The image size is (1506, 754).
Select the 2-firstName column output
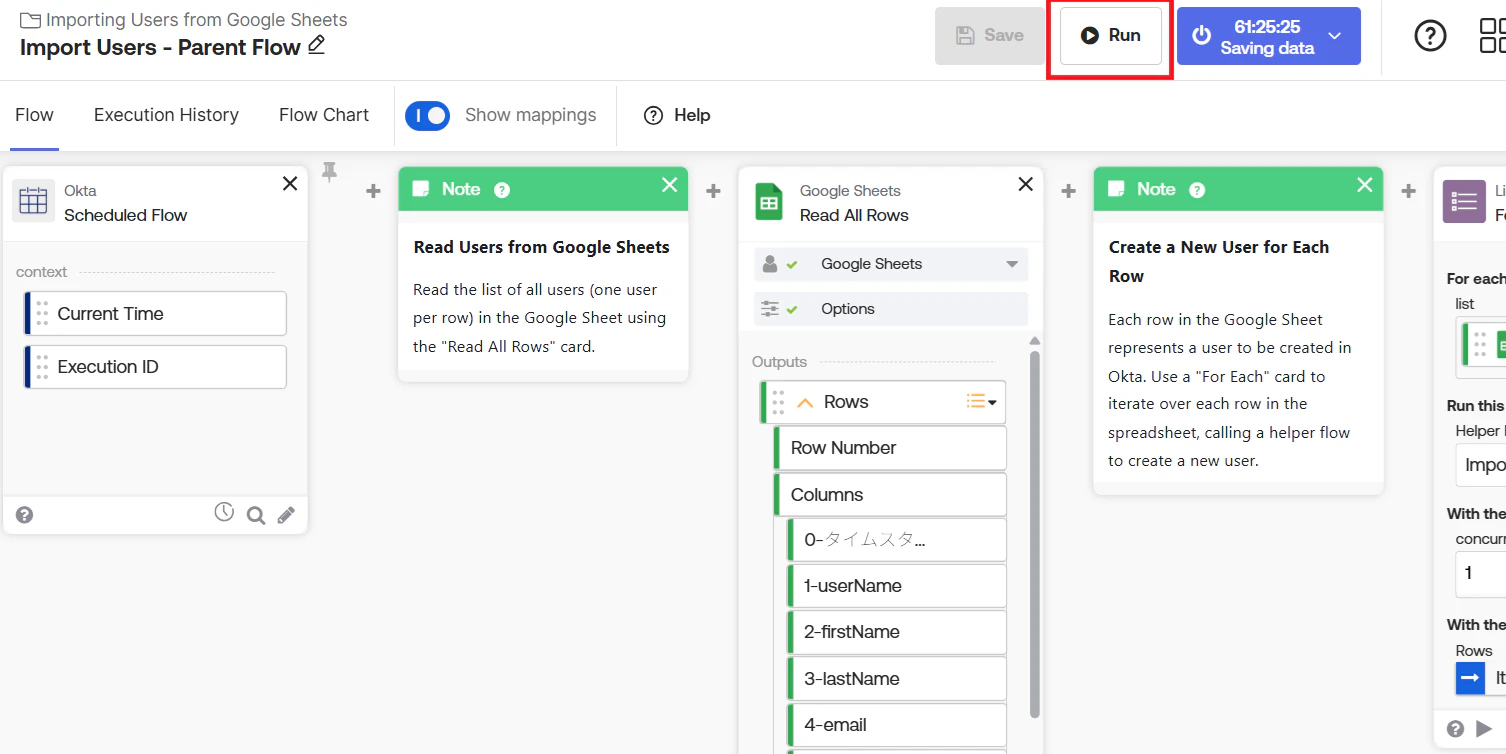897,632
